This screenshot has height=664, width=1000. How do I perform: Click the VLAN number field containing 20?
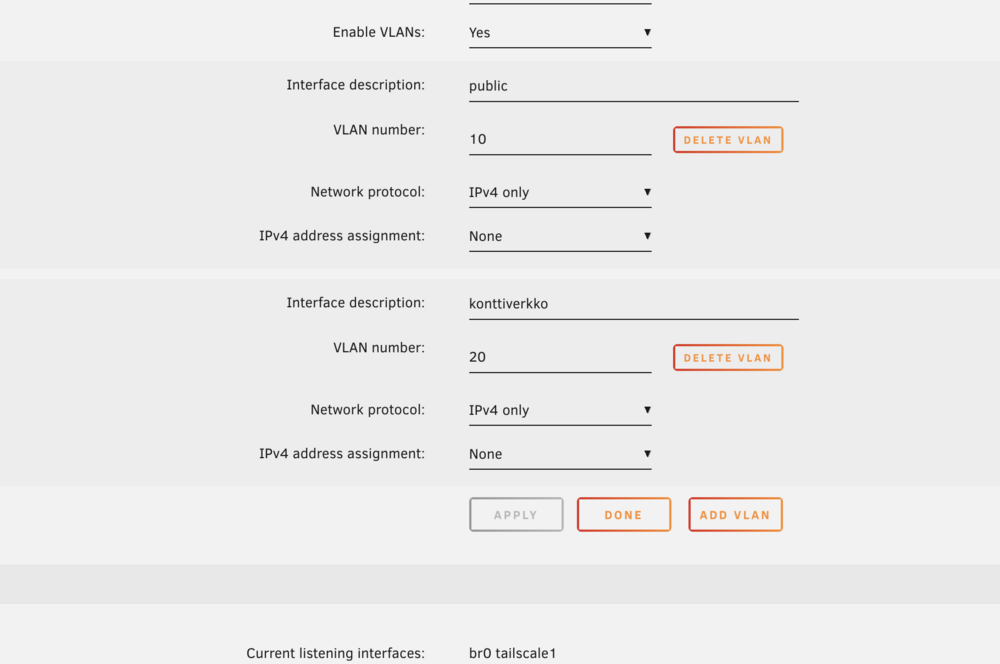[560, 357]
